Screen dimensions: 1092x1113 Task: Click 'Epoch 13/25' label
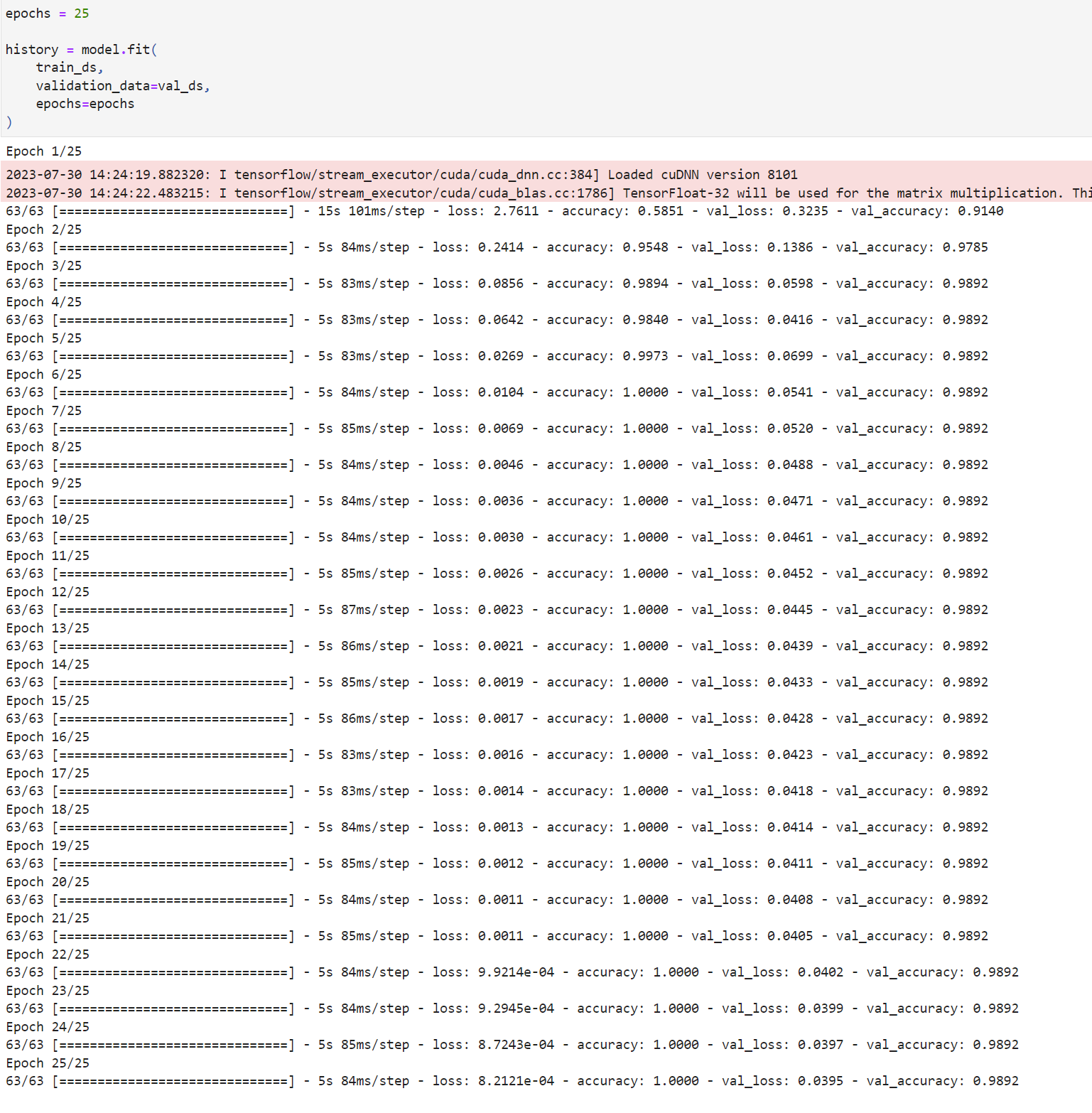(48, 628)
